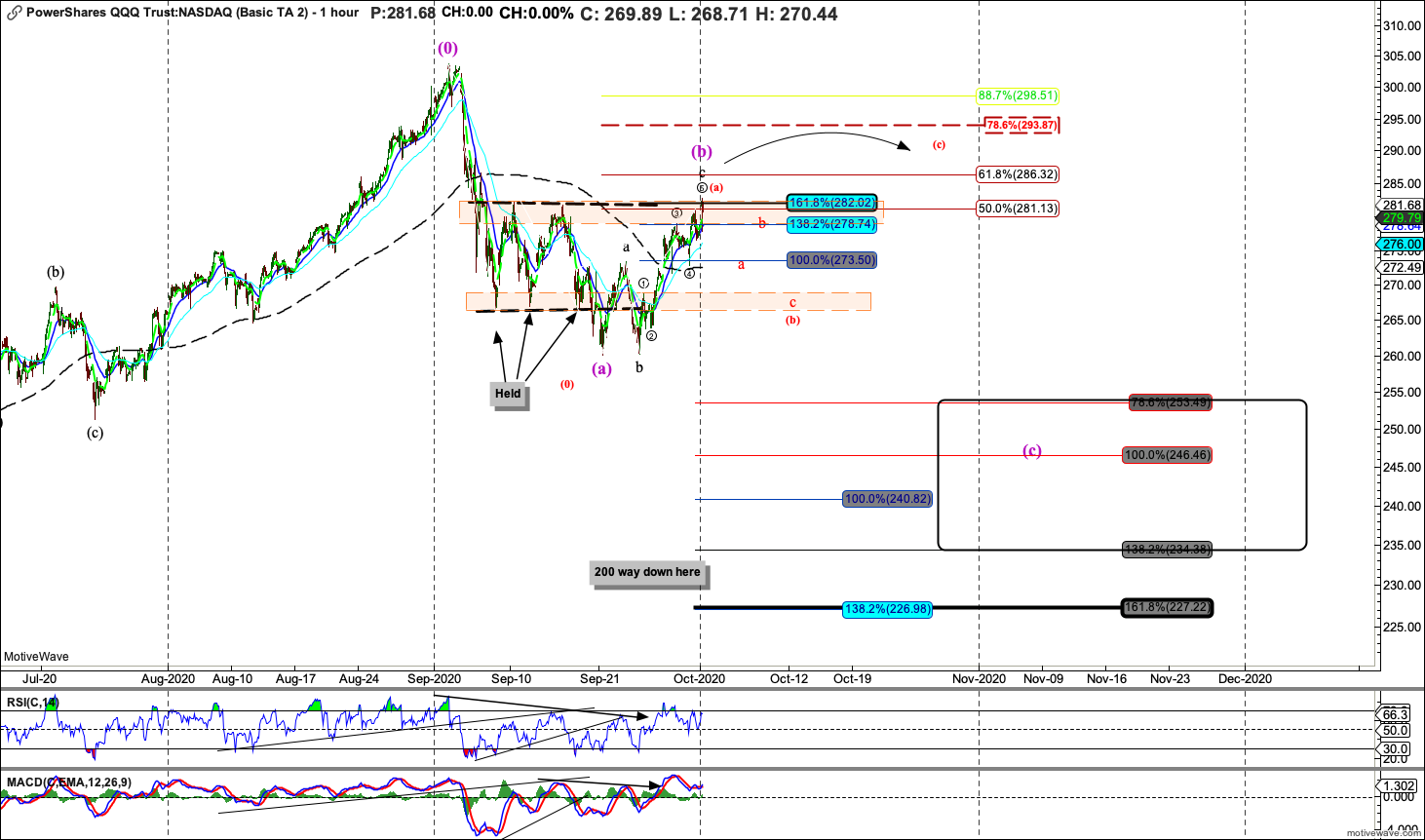Select the yellow 88.7%(298.51) Fibonacci label

[x=1018, y=95]
